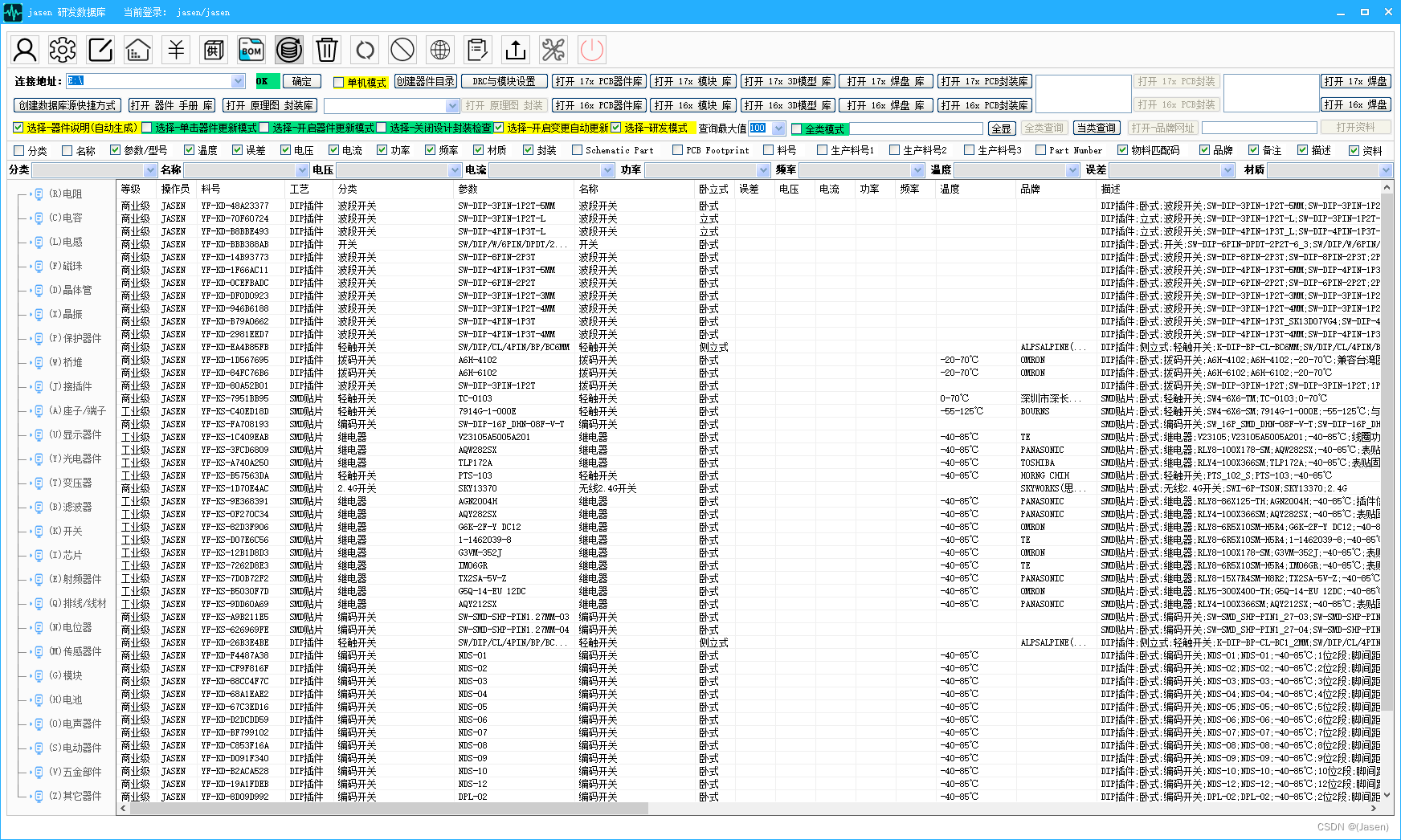Click the red power icon

point(592,50)
